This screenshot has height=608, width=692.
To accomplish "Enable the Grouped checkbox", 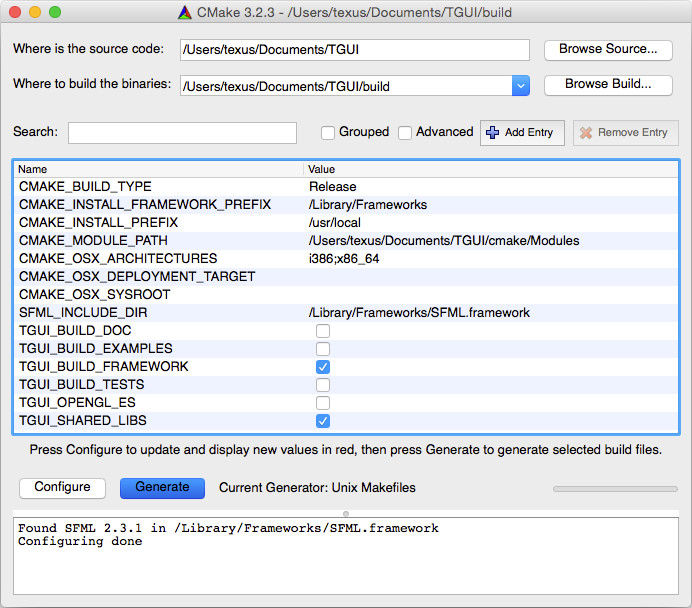I will [x=327, y=132].
